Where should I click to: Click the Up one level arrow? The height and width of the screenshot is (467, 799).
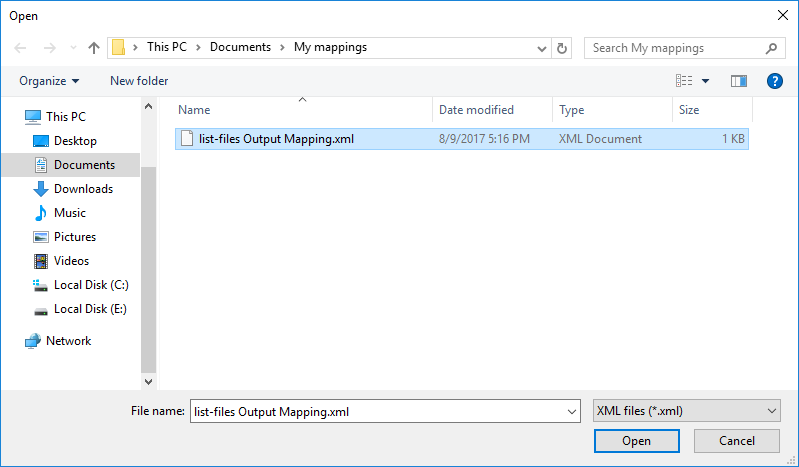(x=94, y=48)
